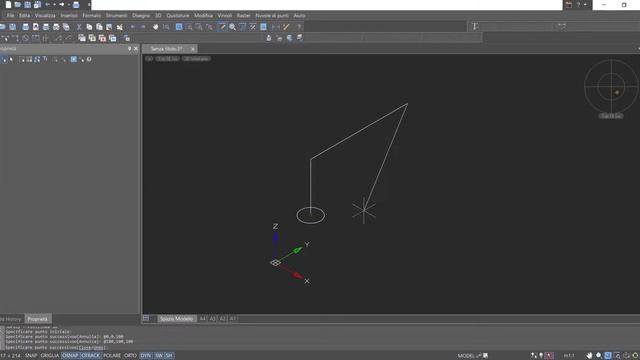This screenshot has height=360, width=640.
Task: Select the A4 layout tab
Action: [203, 319]
